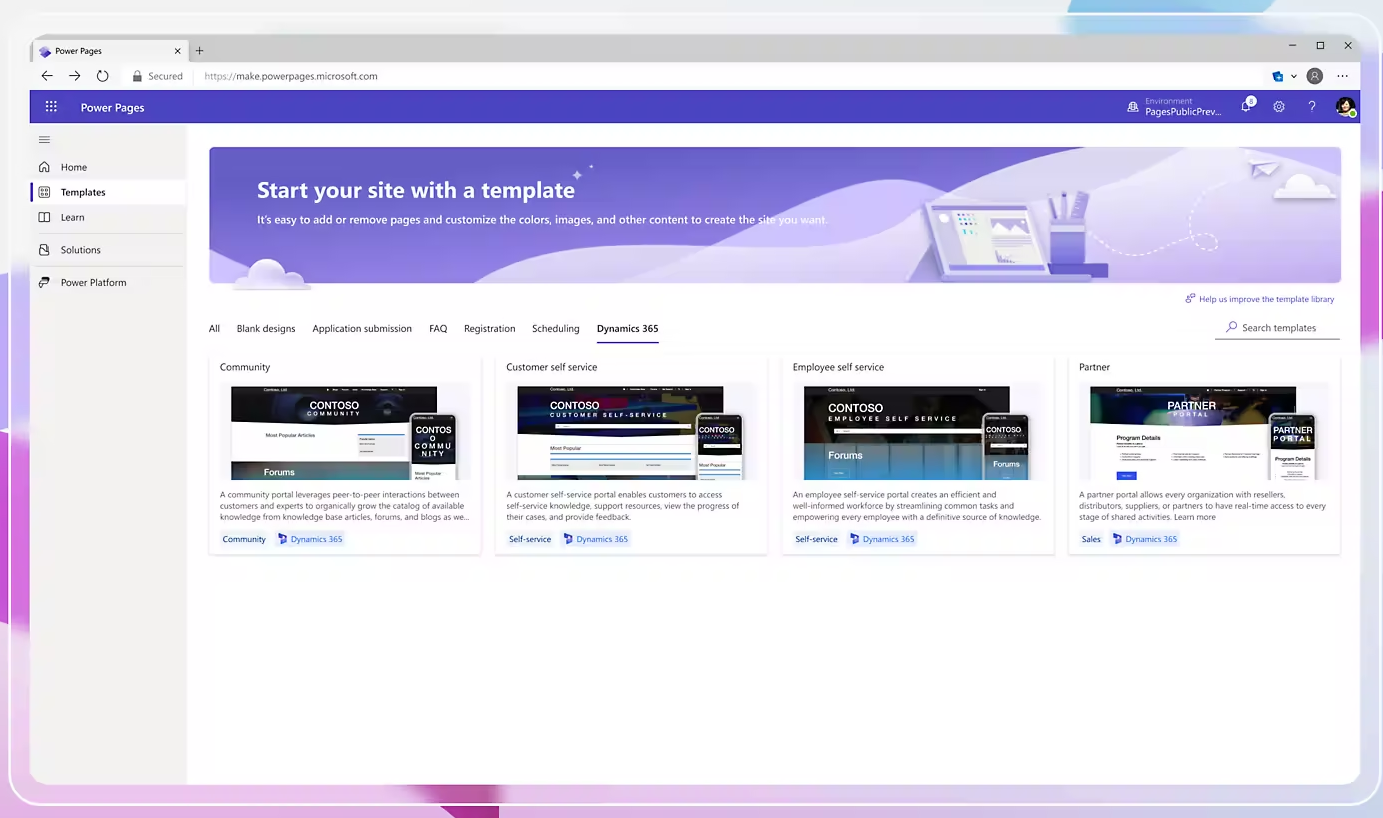The image size is (1383, 818).
Task: Click the Power Pages title in the header
Action: click(113, 108)
